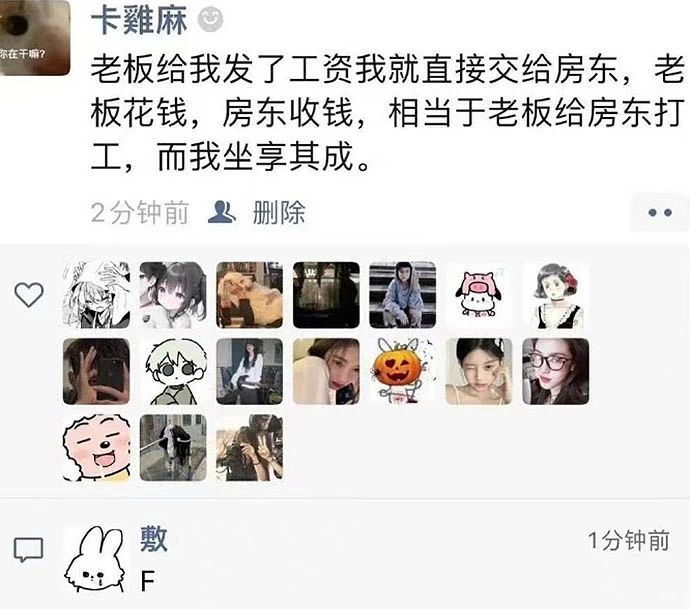690x609 pixels.
Task: Tap the comment text F
Action: coord(147,582)
